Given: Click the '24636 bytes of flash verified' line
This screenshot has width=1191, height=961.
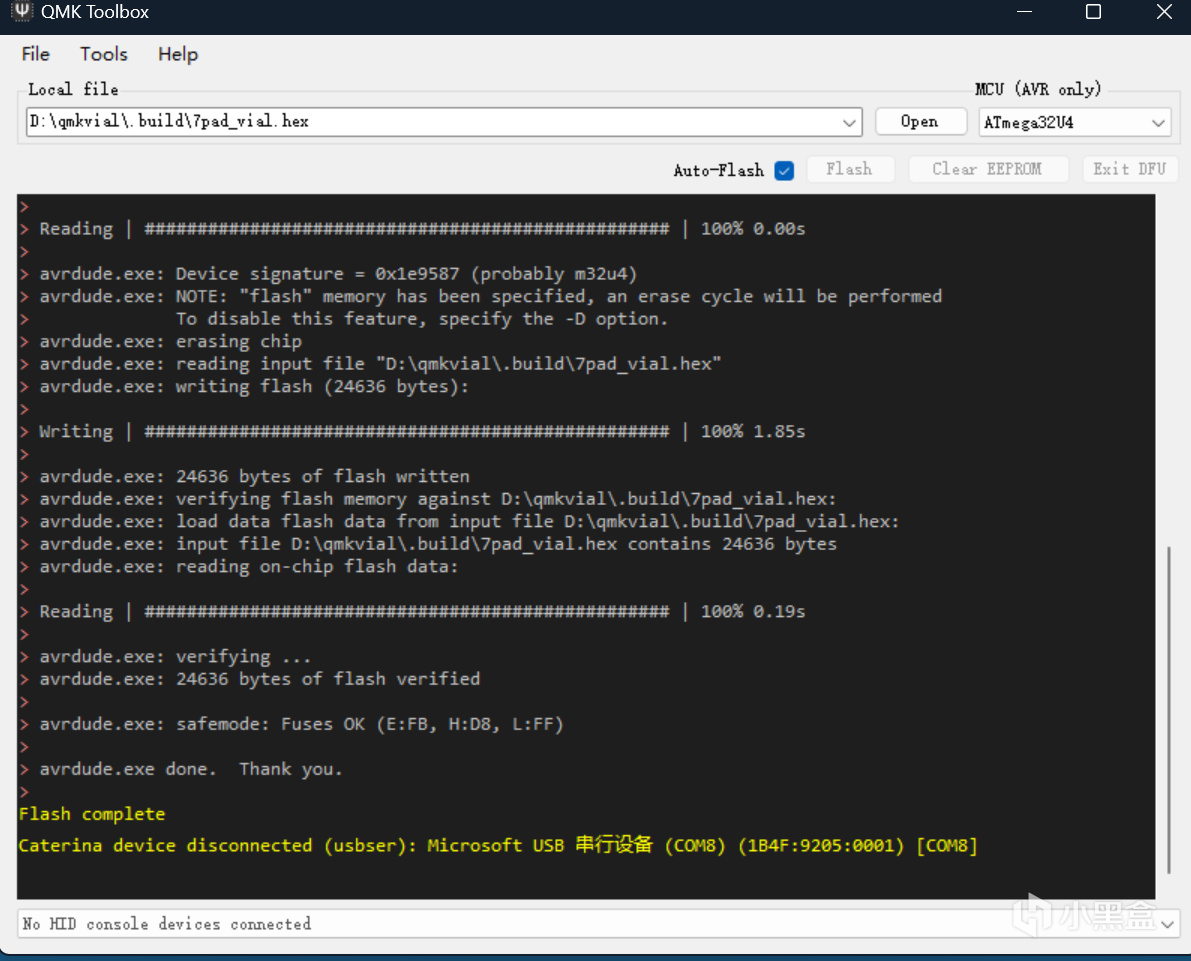Looking at the screenshot, I should click(x=260, y=678).
